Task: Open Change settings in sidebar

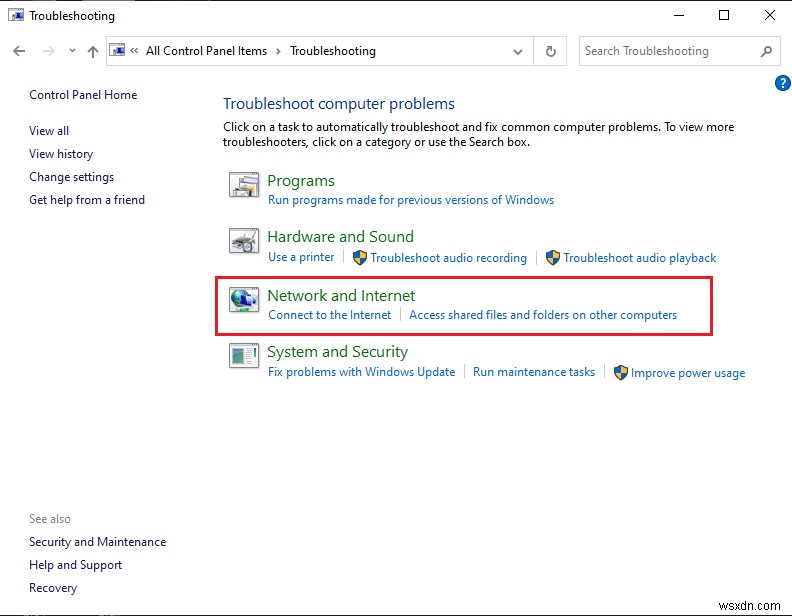Action: coord(72,177)
